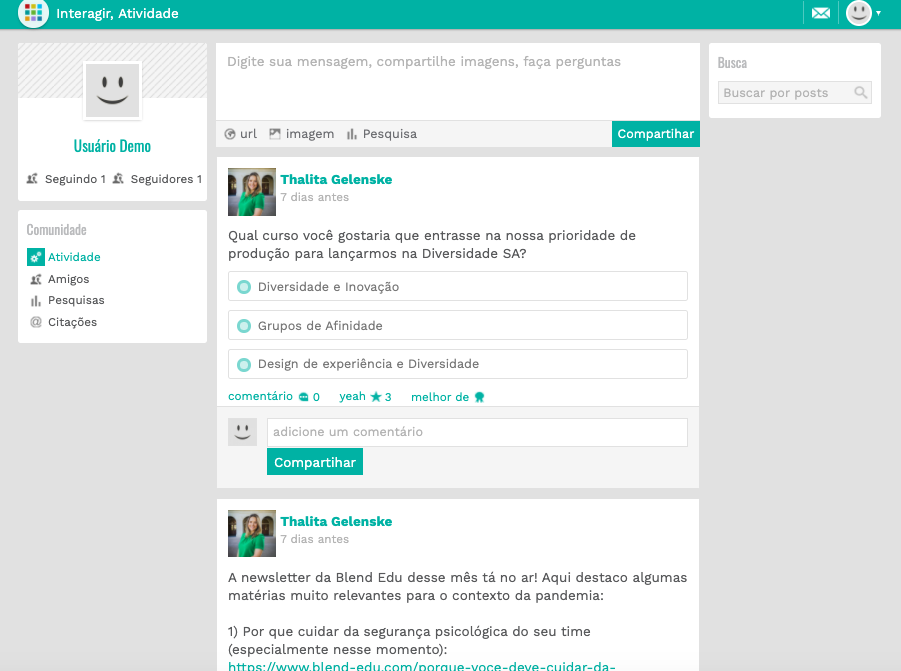This screenshot has width=901, height=671.
Task: Open Thalita Gelenske's profile name link
Action: pos(336,180)
